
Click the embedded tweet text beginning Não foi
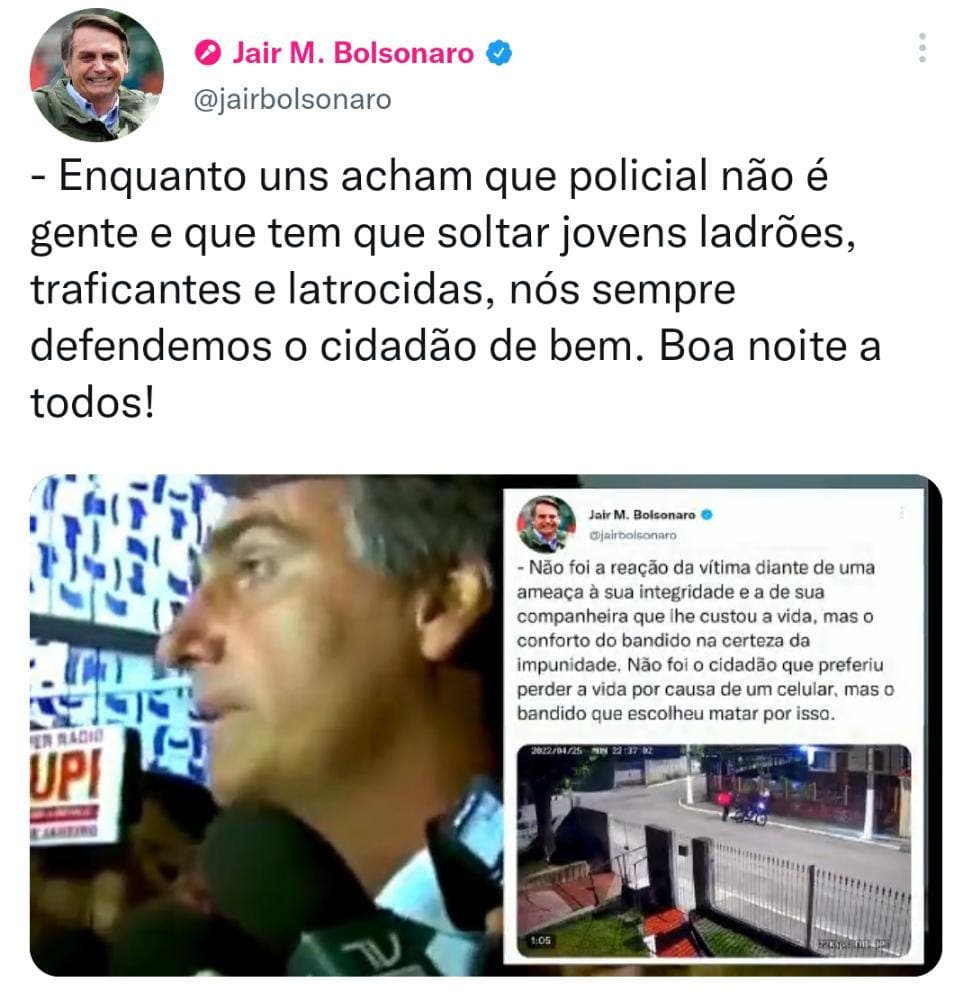pos(705,640)
